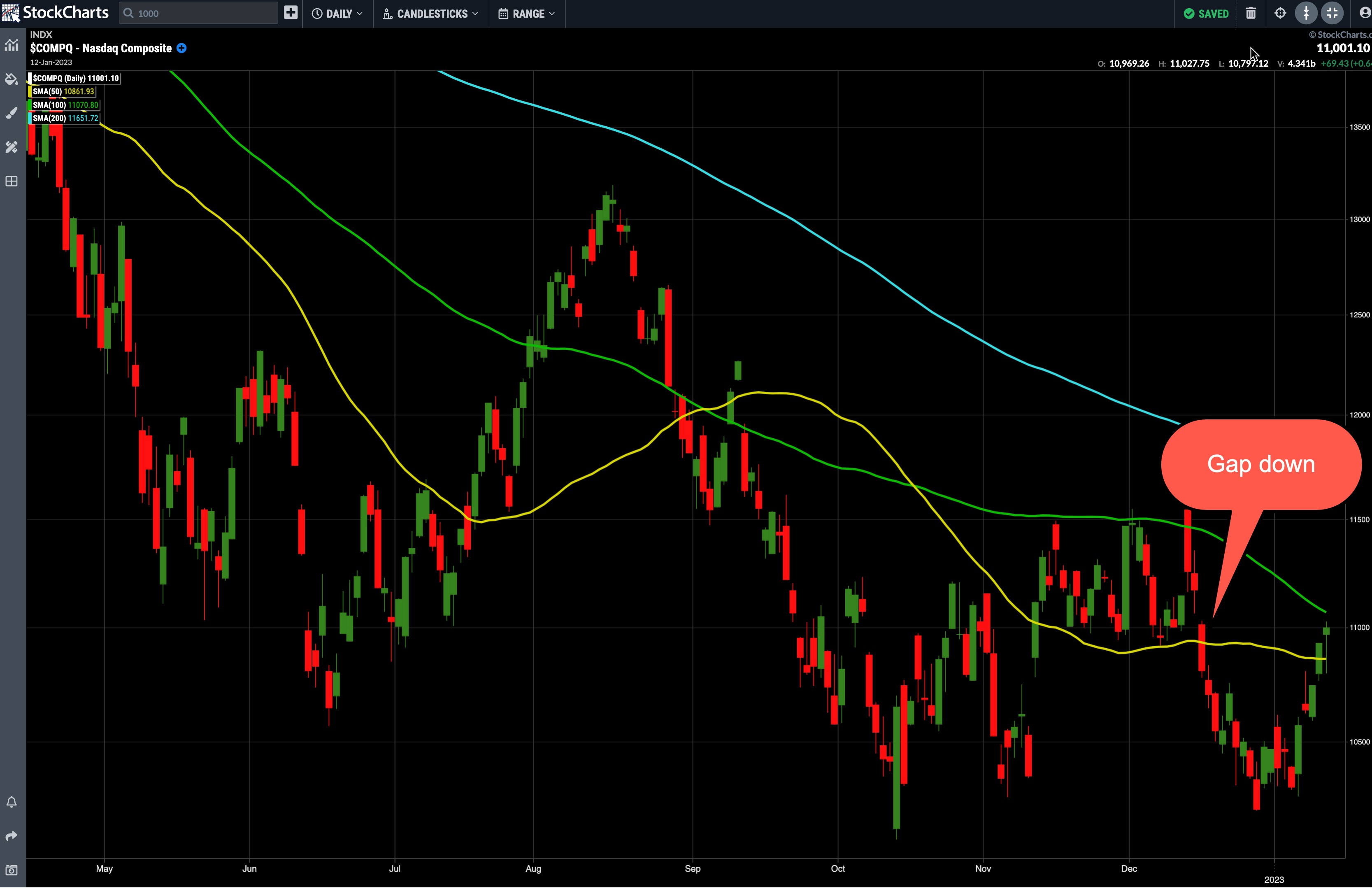Click the SAVED status button

pos(1206,13)
